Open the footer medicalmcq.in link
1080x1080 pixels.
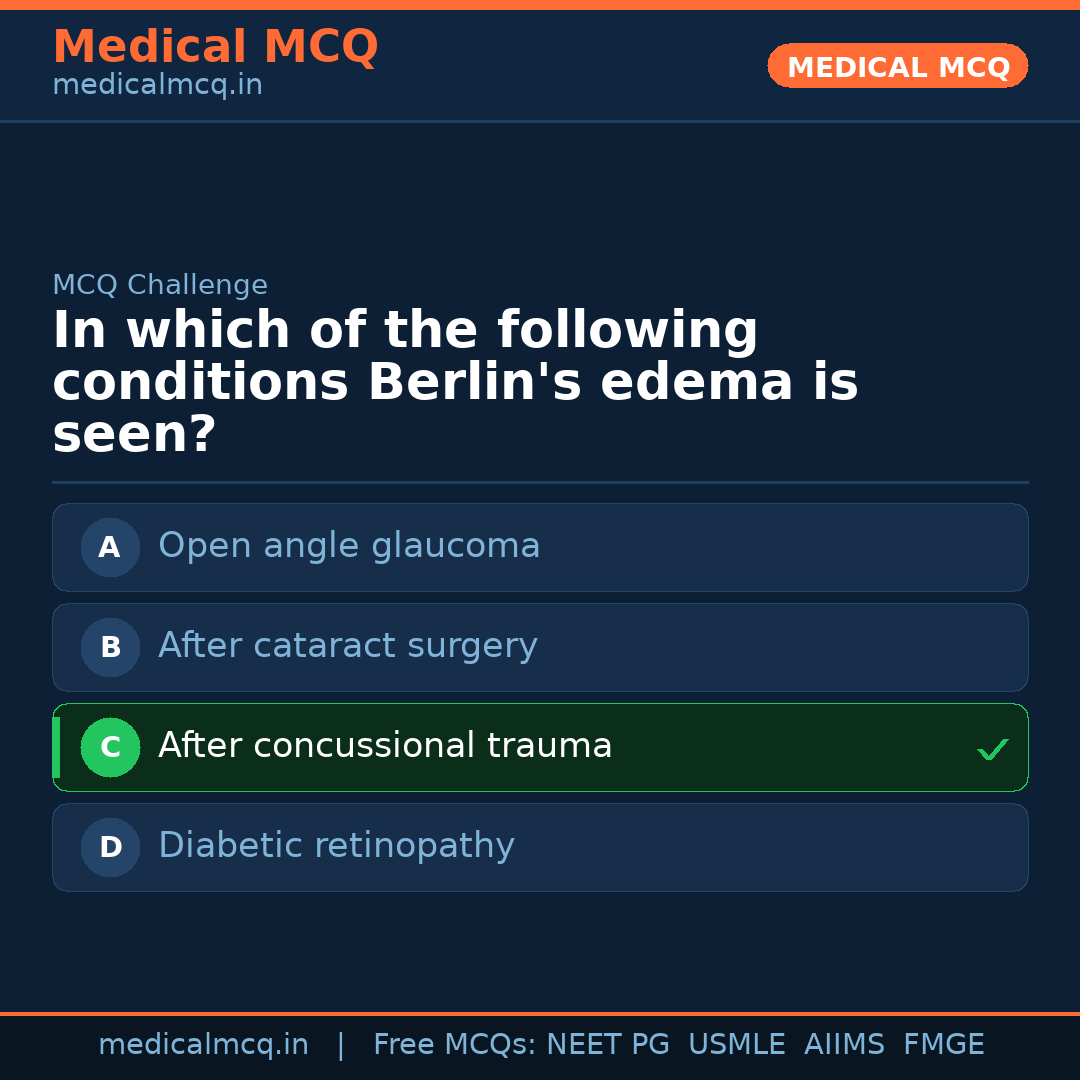coord(203,1045)
